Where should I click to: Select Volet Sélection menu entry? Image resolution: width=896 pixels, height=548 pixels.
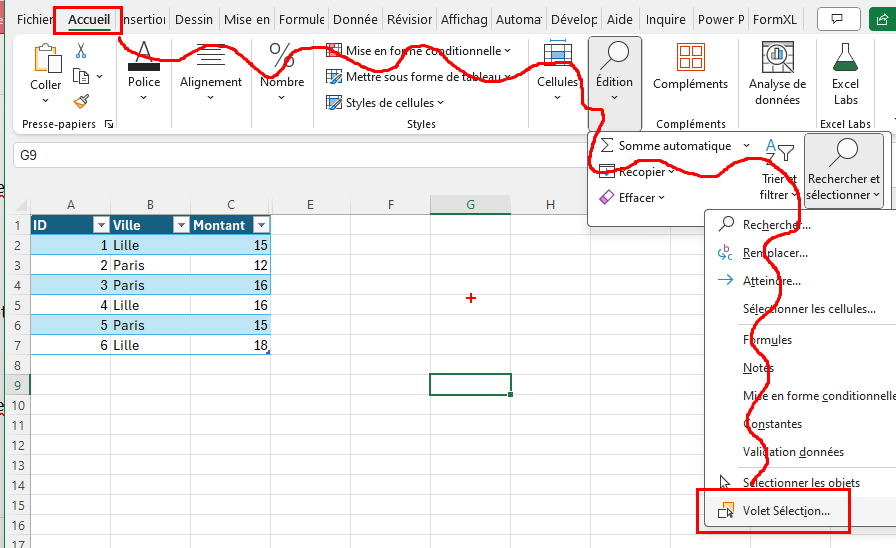785,511
